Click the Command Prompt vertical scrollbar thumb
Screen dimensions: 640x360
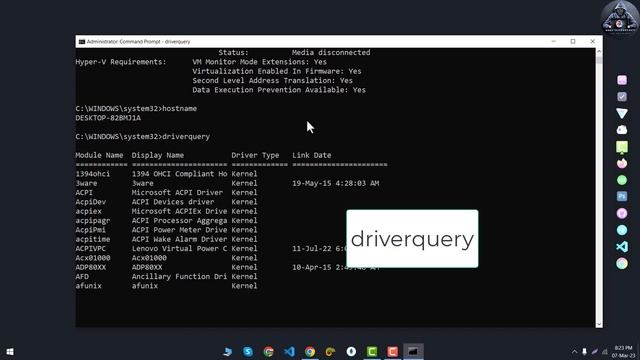coord(599,60)
